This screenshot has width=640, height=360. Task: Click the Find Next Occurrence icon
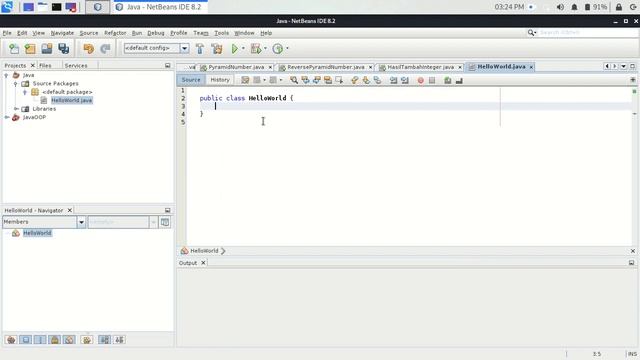[x=317, y=80]
